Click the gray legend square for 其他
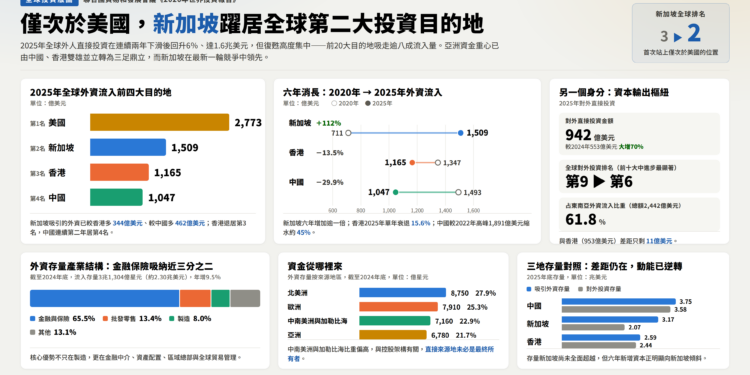The image size is (750, 375). click(x=33, y=332)
